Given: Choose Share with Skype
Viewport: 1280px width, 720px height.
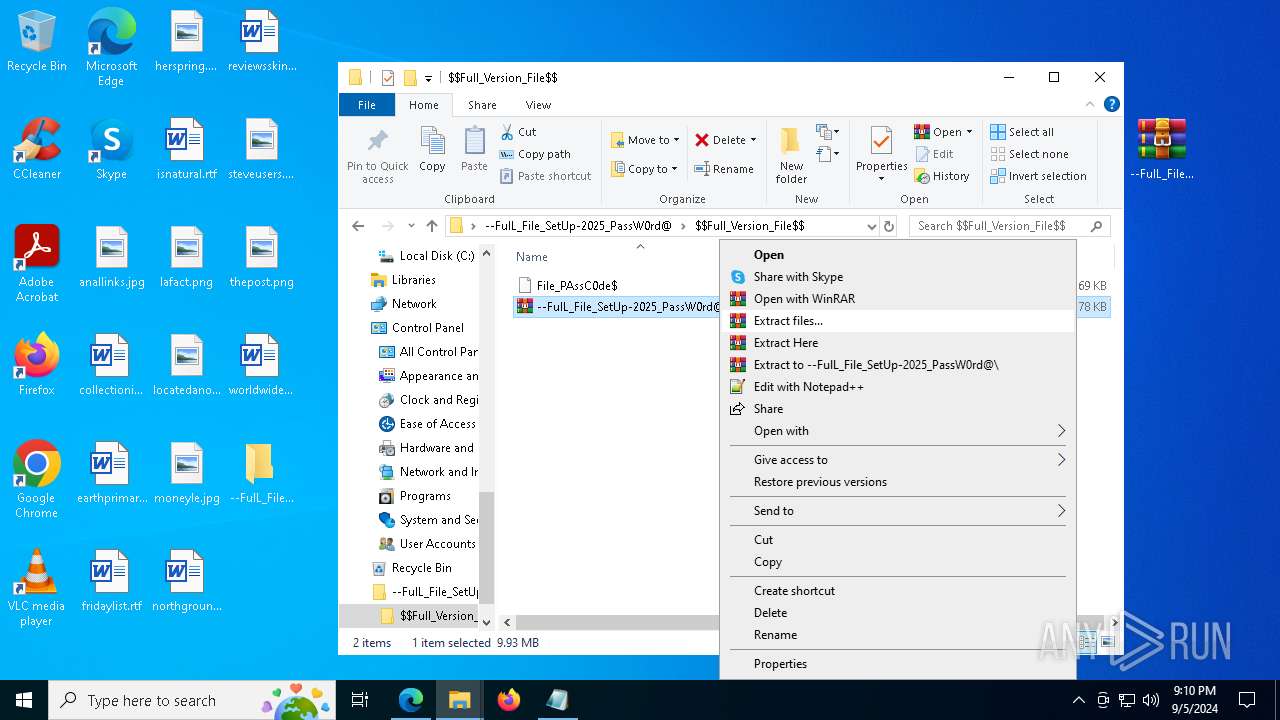Looking at the screenshot, I should coord(897,277).
